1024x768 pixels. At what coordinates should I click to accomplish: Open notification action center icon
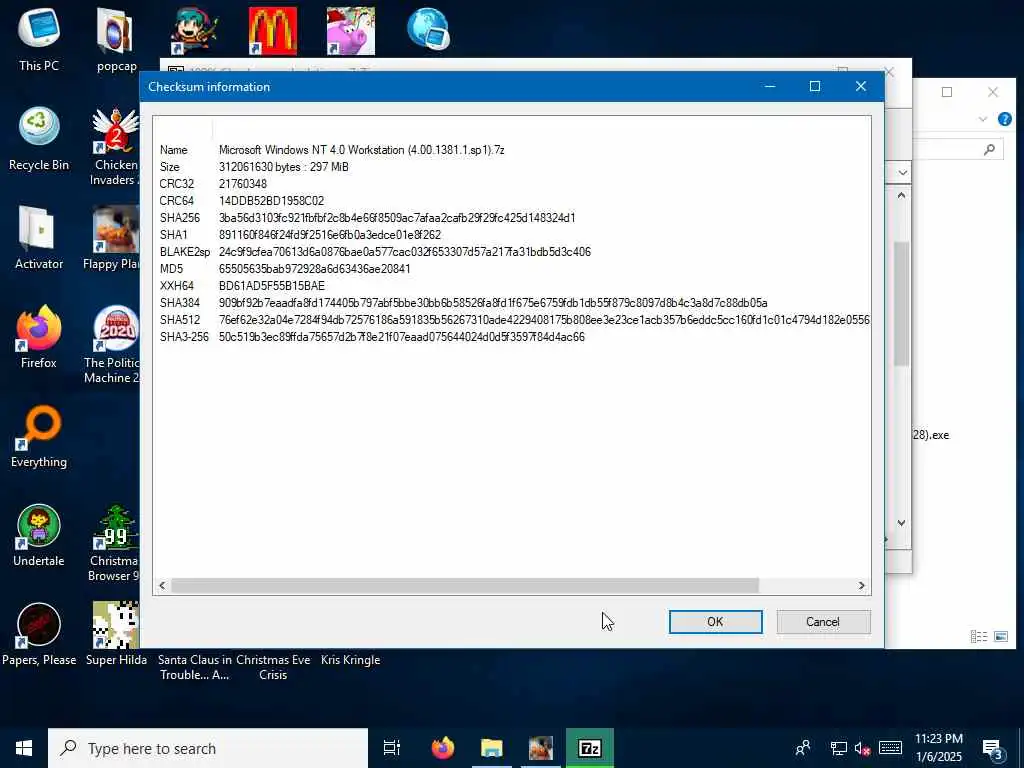993,748
